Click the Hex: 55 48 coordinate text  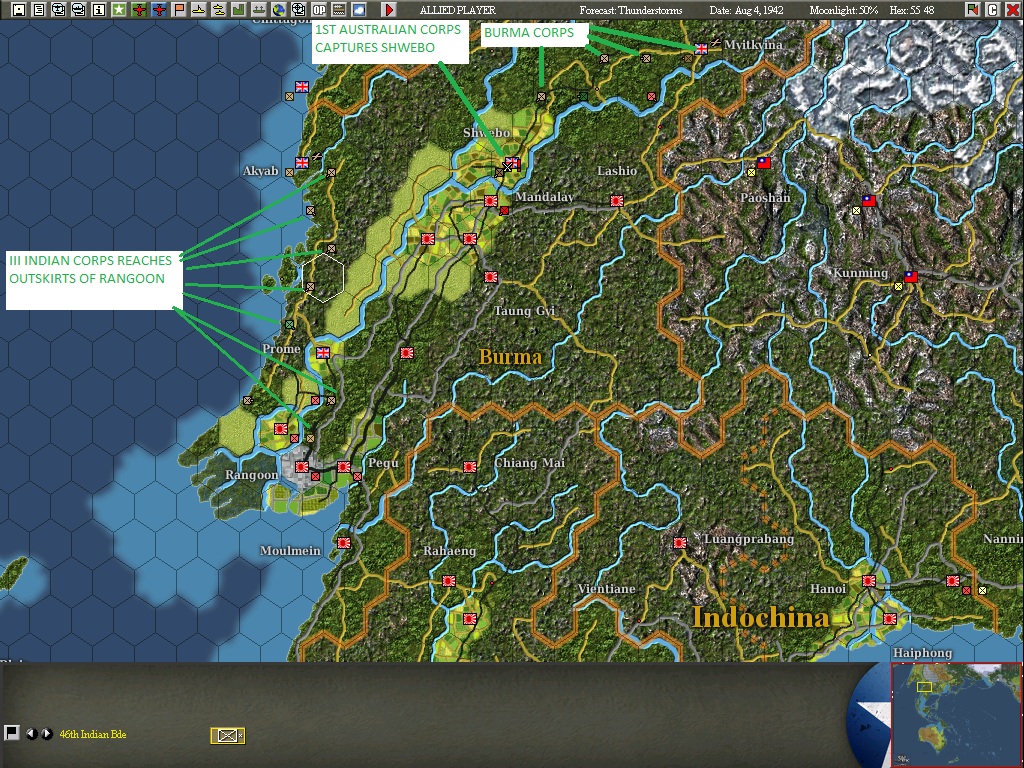[x=912, y=10]
